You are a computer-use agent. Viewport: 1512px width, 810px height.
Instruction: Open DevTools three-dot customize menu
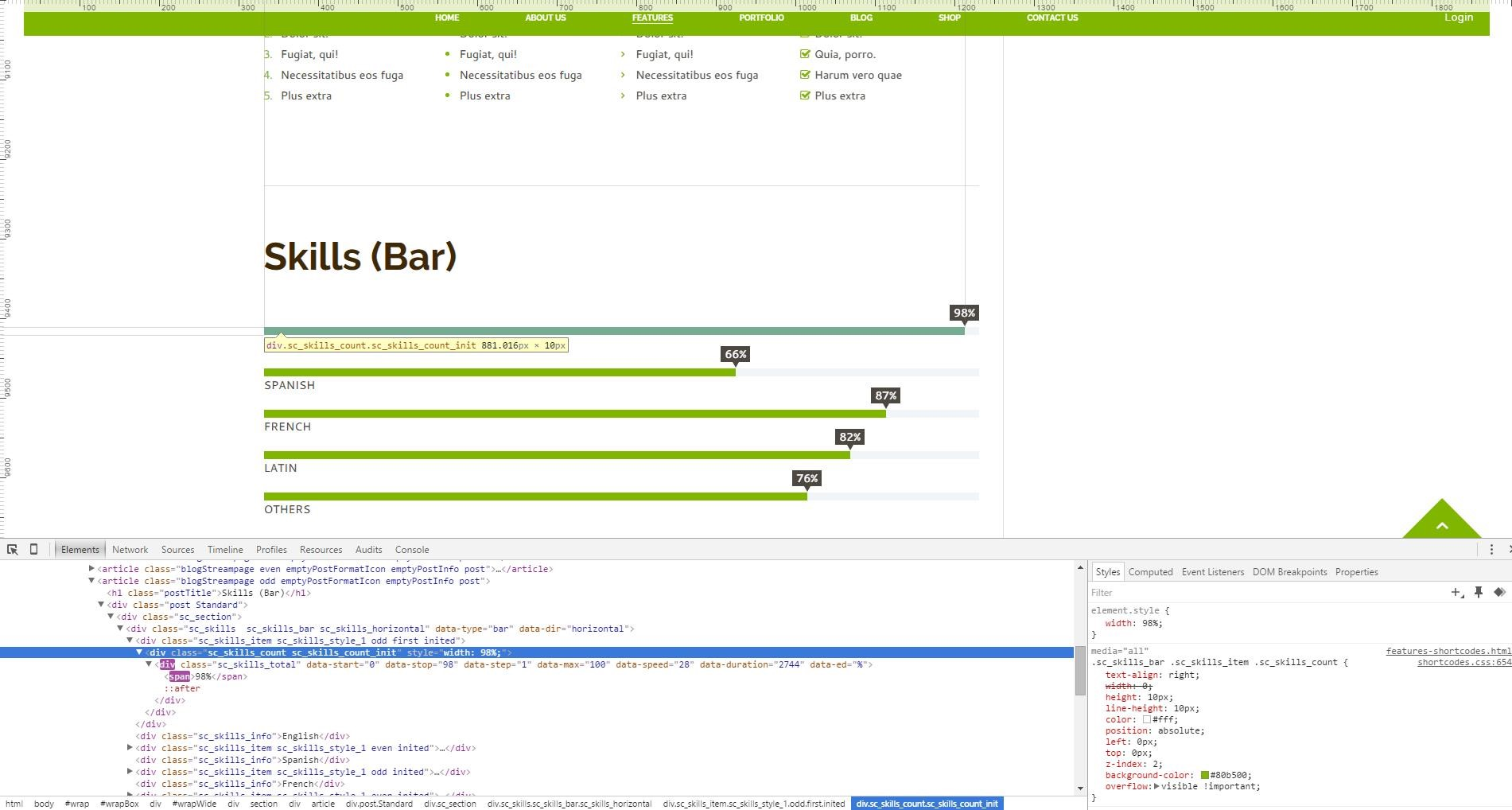tap(1491, 549)
